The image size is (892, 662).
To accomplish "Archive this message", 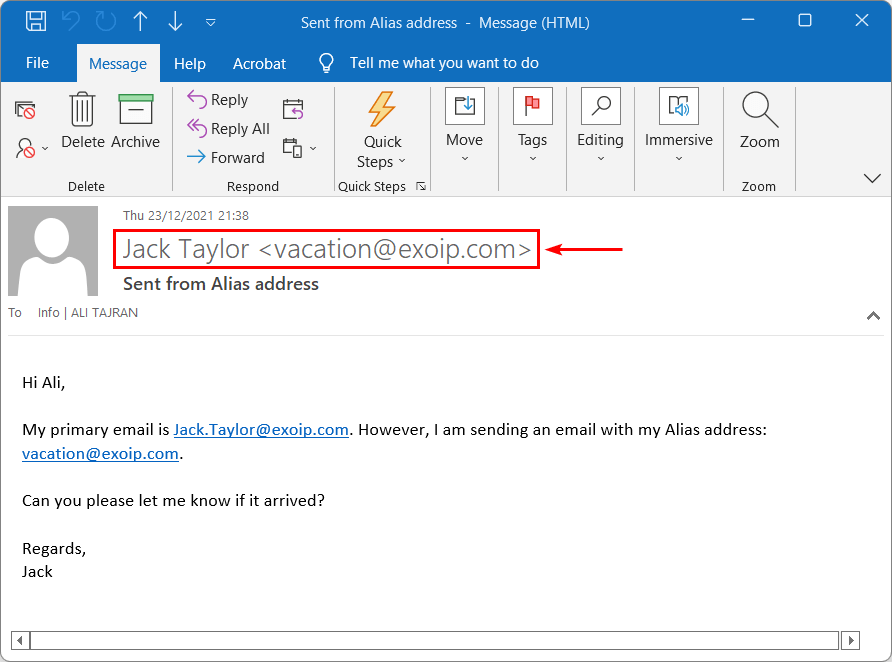I will click(x=135, y=121).
